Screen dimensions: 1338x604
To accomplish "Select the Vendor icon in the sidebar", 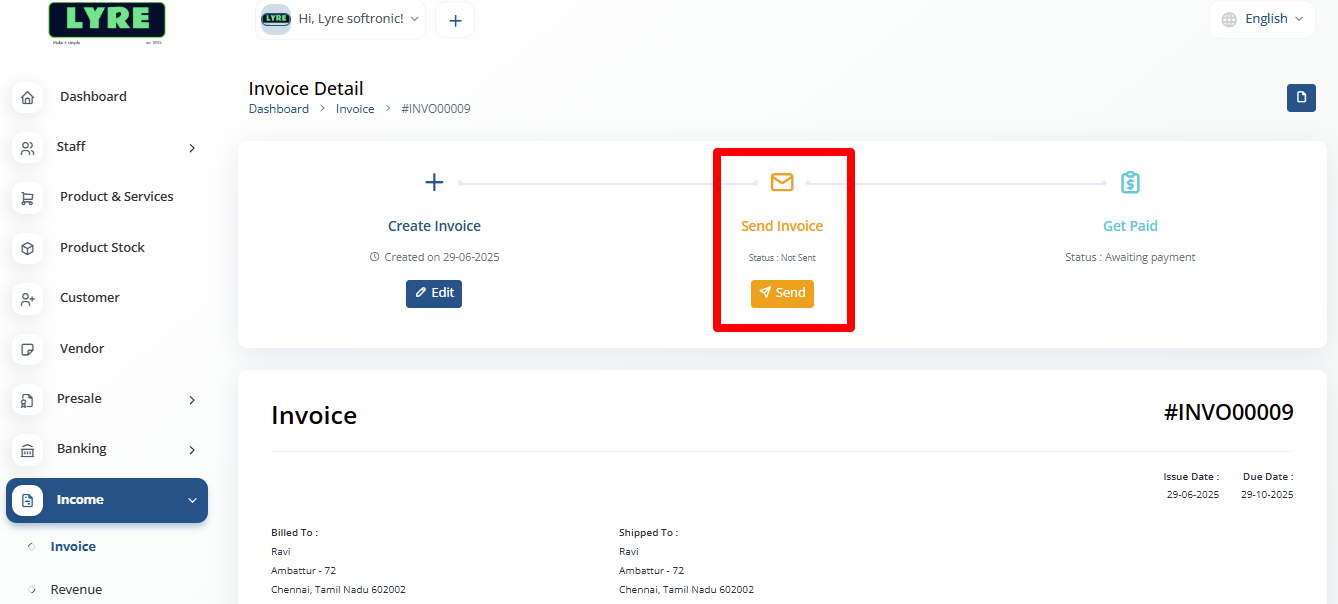I will coord(27,348).
